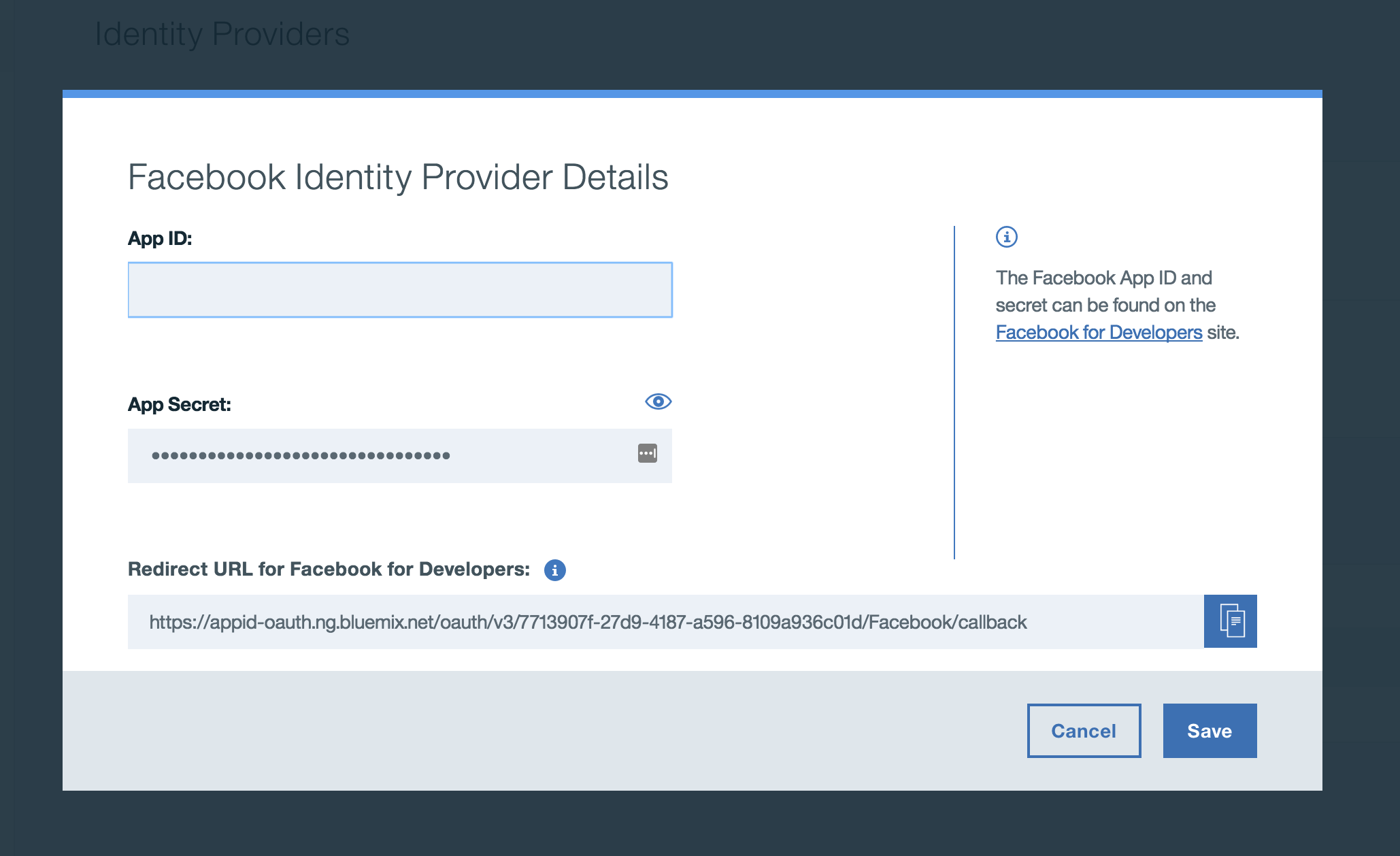Viewport: 1400px width, 856px height.
Task: Click the App Secret label
Action: (180, 405)
